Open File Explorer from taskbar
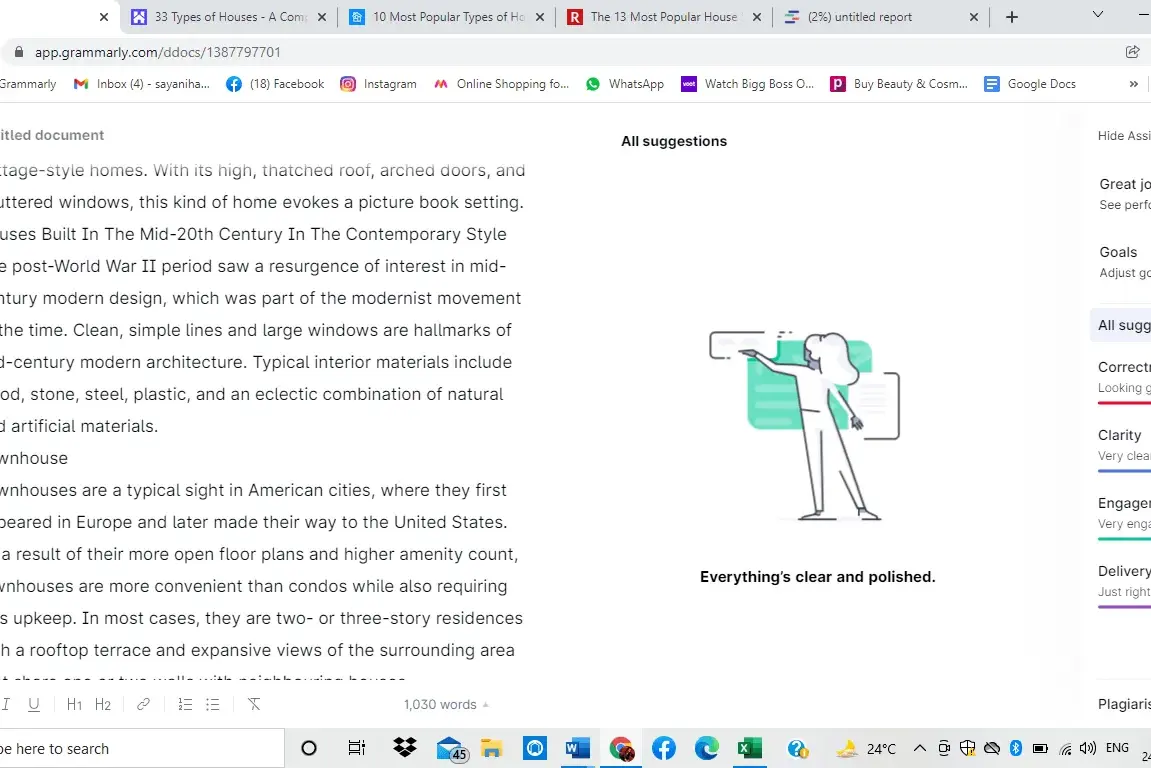Image resolution: width=1151 pixels, height=768 pixels. pyautogui.click(x=491, y=748)
